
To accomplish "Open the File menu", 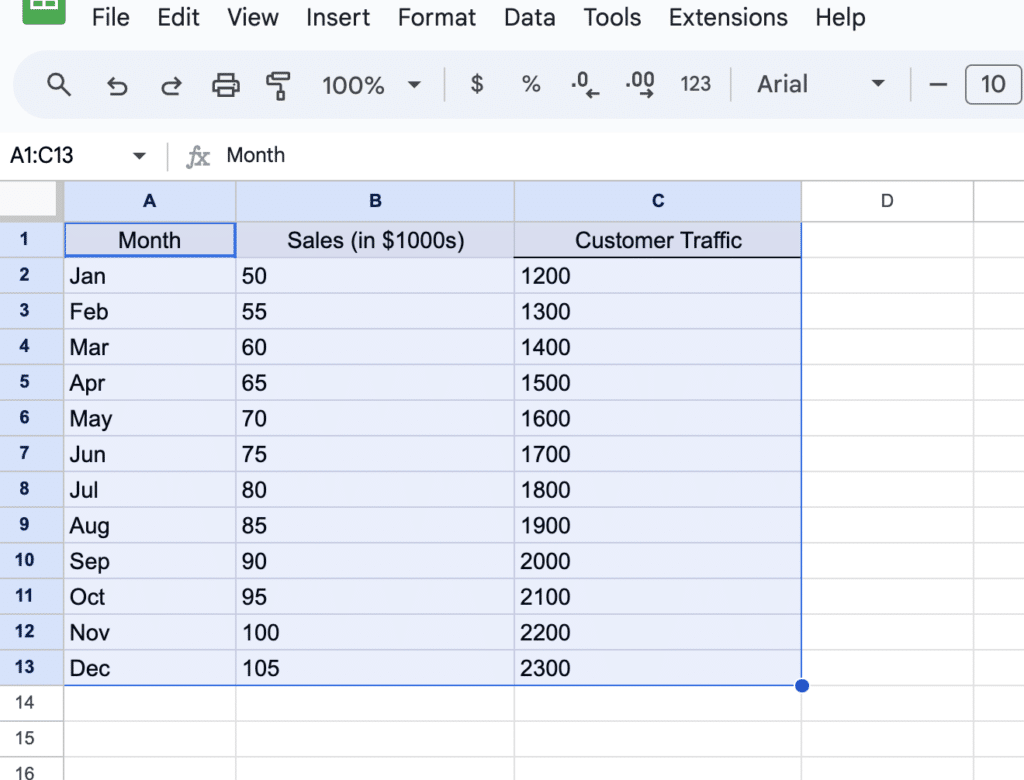I will click(110, 17).
